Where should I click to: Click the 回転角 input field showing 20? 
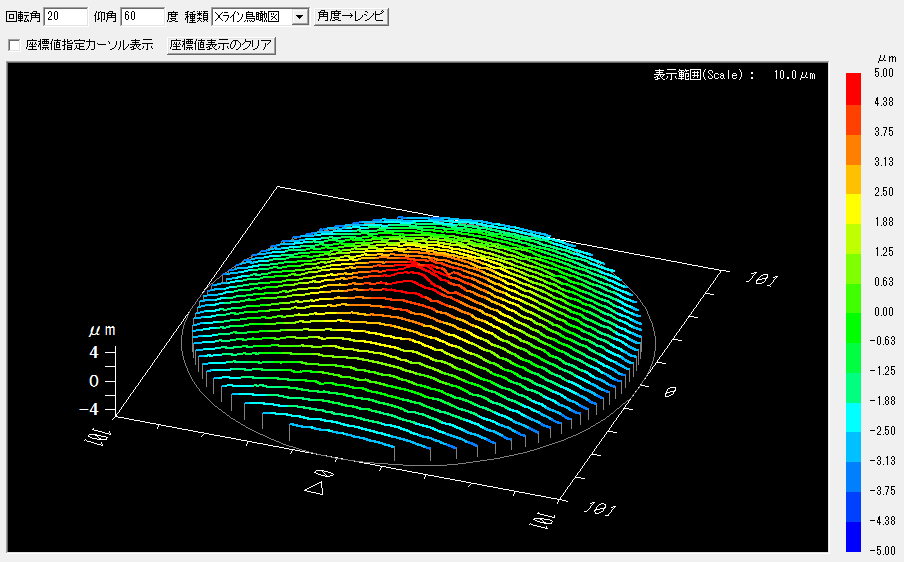click(65, 17)
